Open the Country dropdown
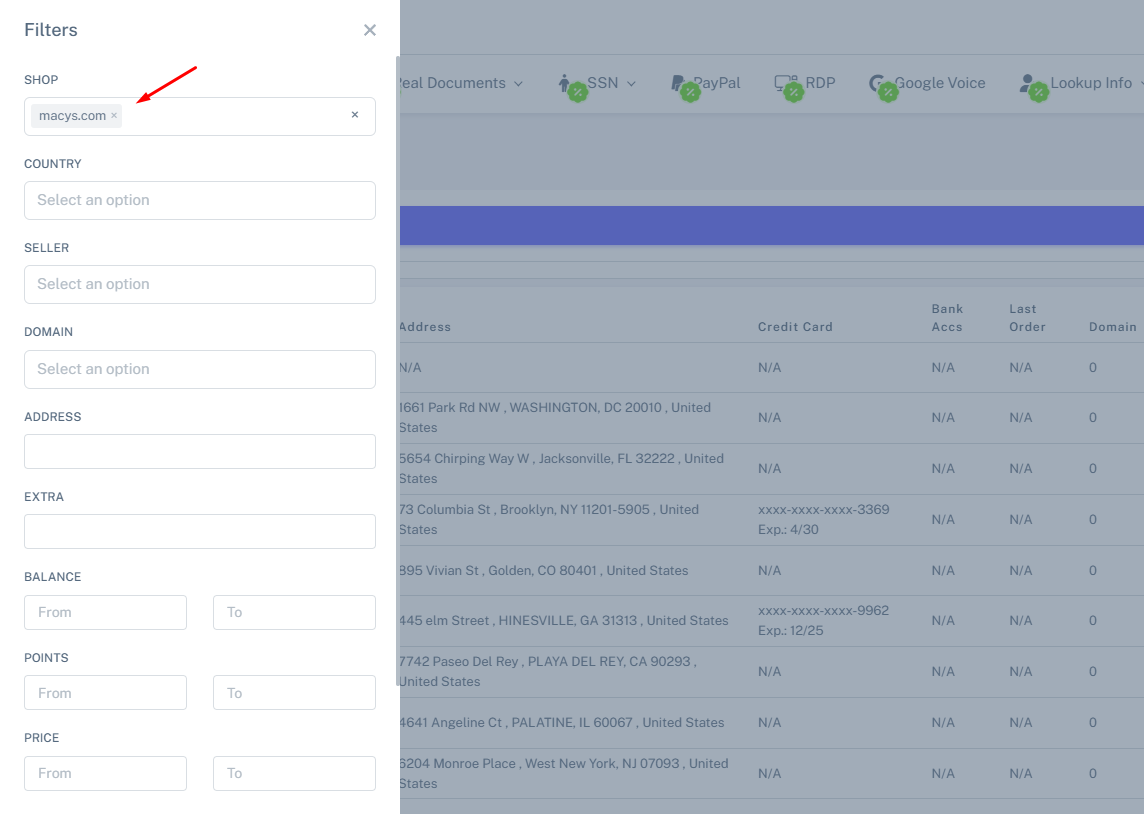The width and height of the screenshot is (1144, 814). 200,200
